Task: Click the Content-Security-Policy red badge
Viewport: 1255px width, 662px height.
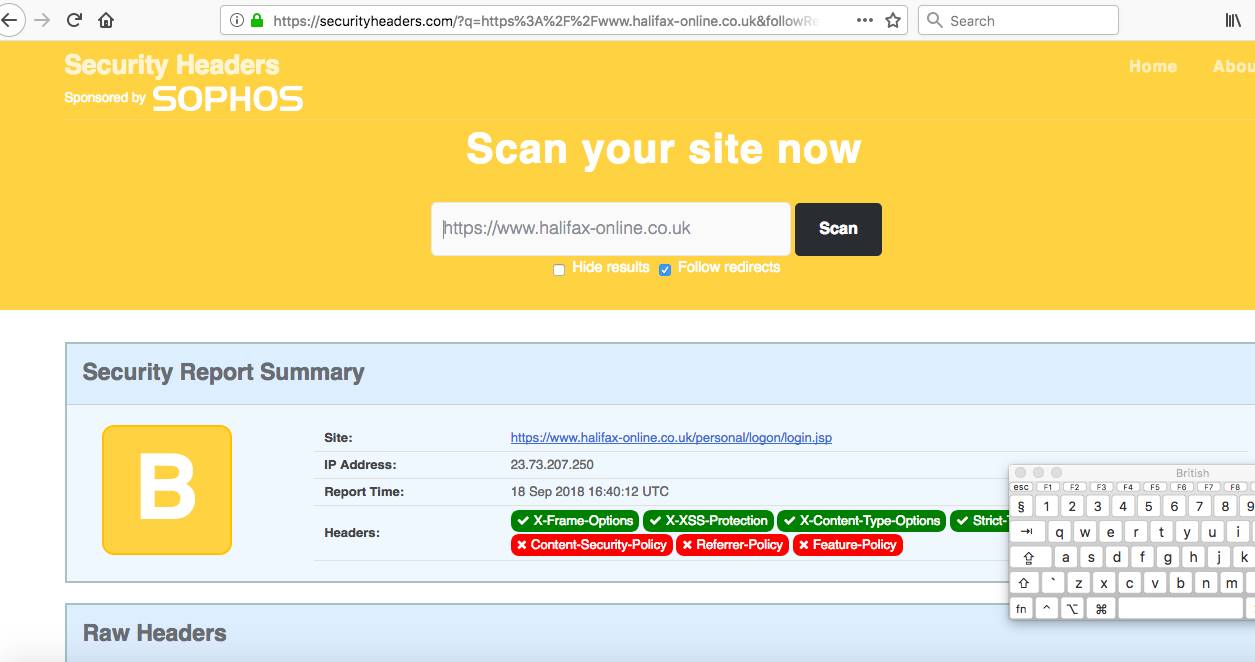Action: [591, 545]
